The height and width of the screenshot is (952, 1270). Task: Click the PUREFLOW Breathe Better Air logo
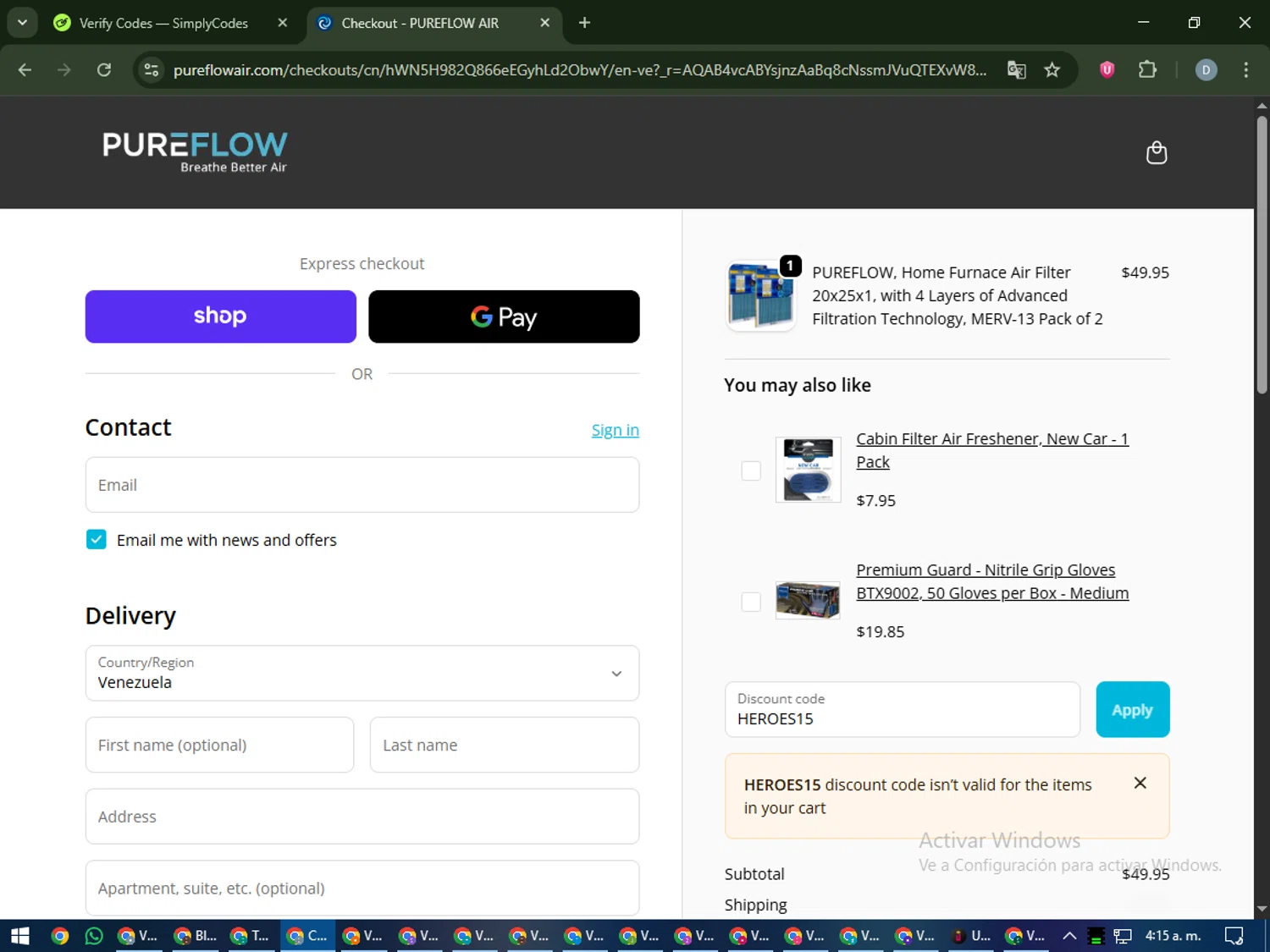pos(195,152)
